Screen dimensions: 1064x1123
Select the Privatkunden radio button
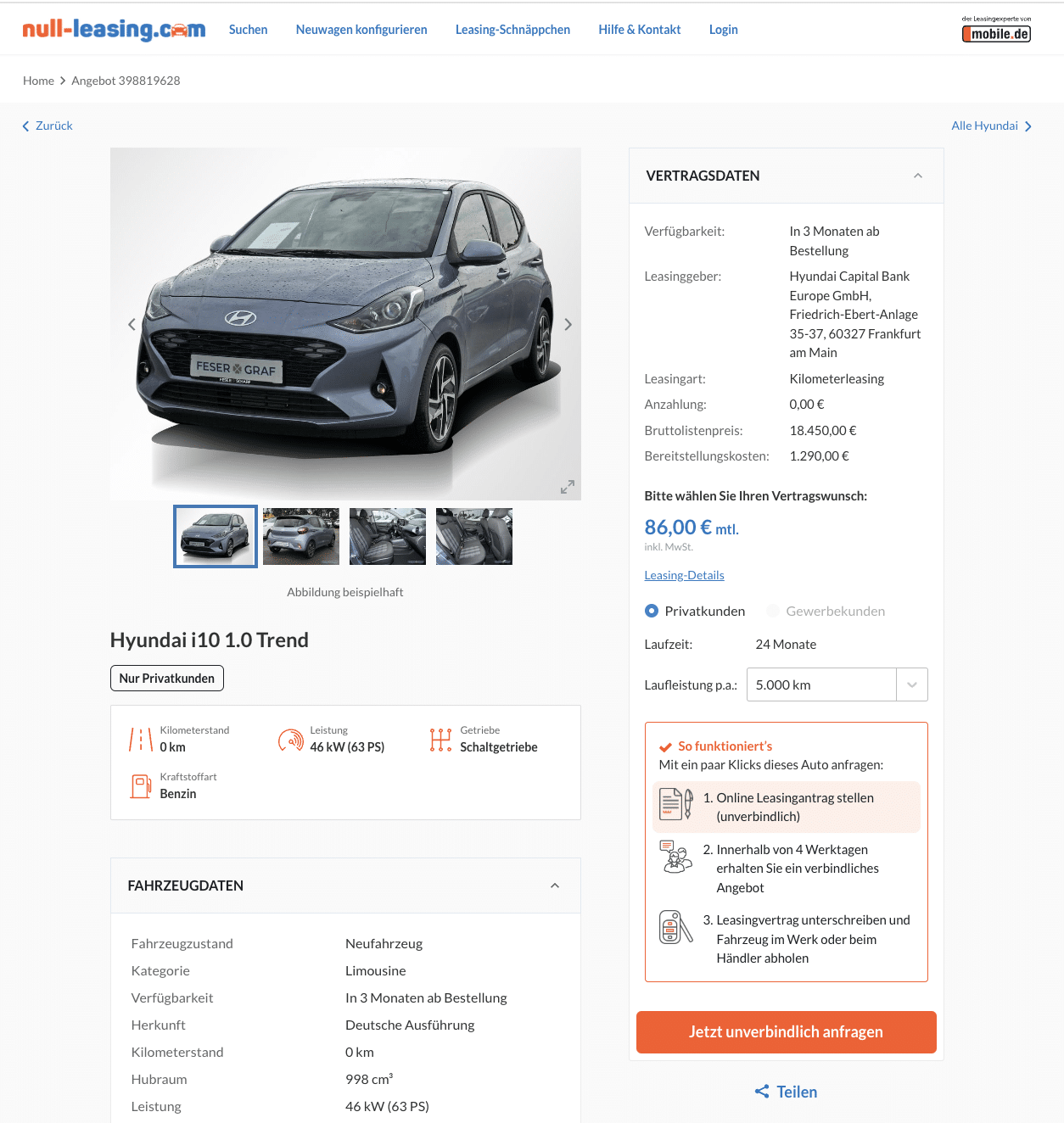(652, 611)
